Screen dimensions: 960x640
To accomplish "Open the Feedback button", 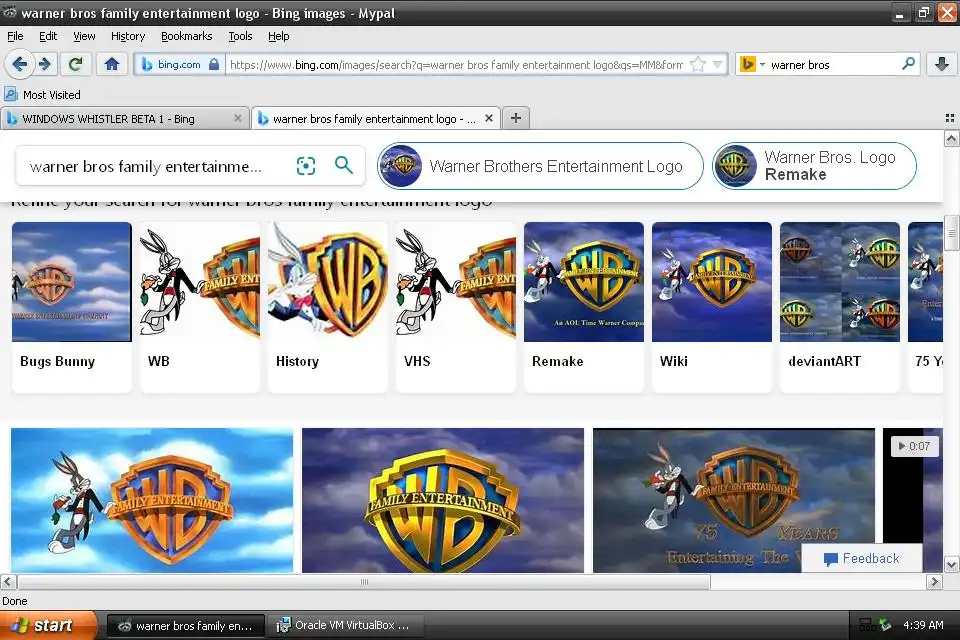I will (861, 558).
